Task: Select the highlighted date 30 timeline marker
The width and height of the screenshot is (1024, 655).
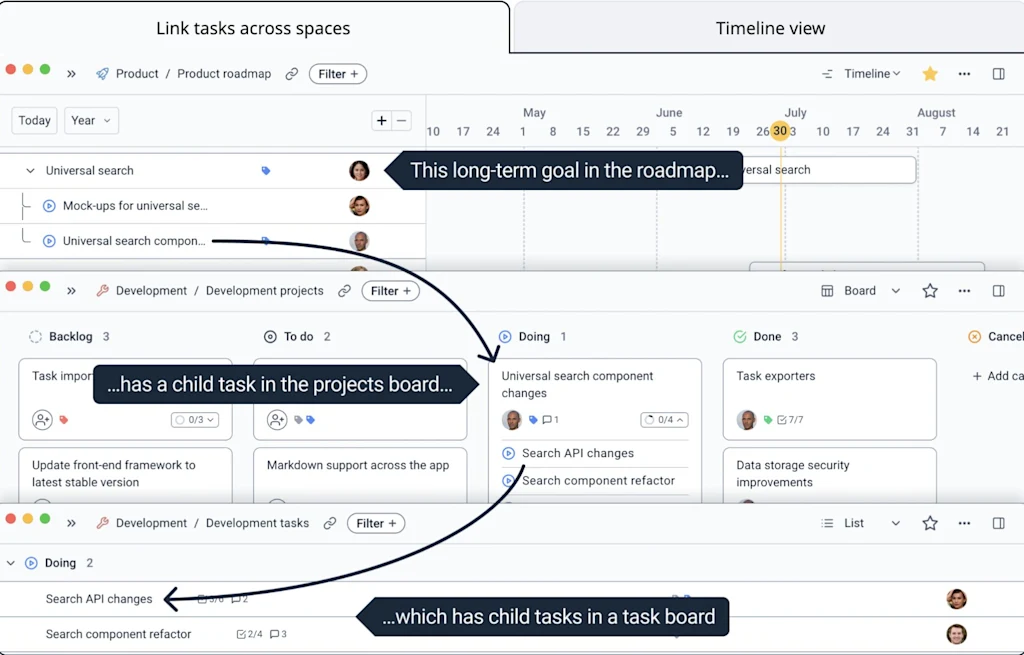Action: click(x=780, y=131)
